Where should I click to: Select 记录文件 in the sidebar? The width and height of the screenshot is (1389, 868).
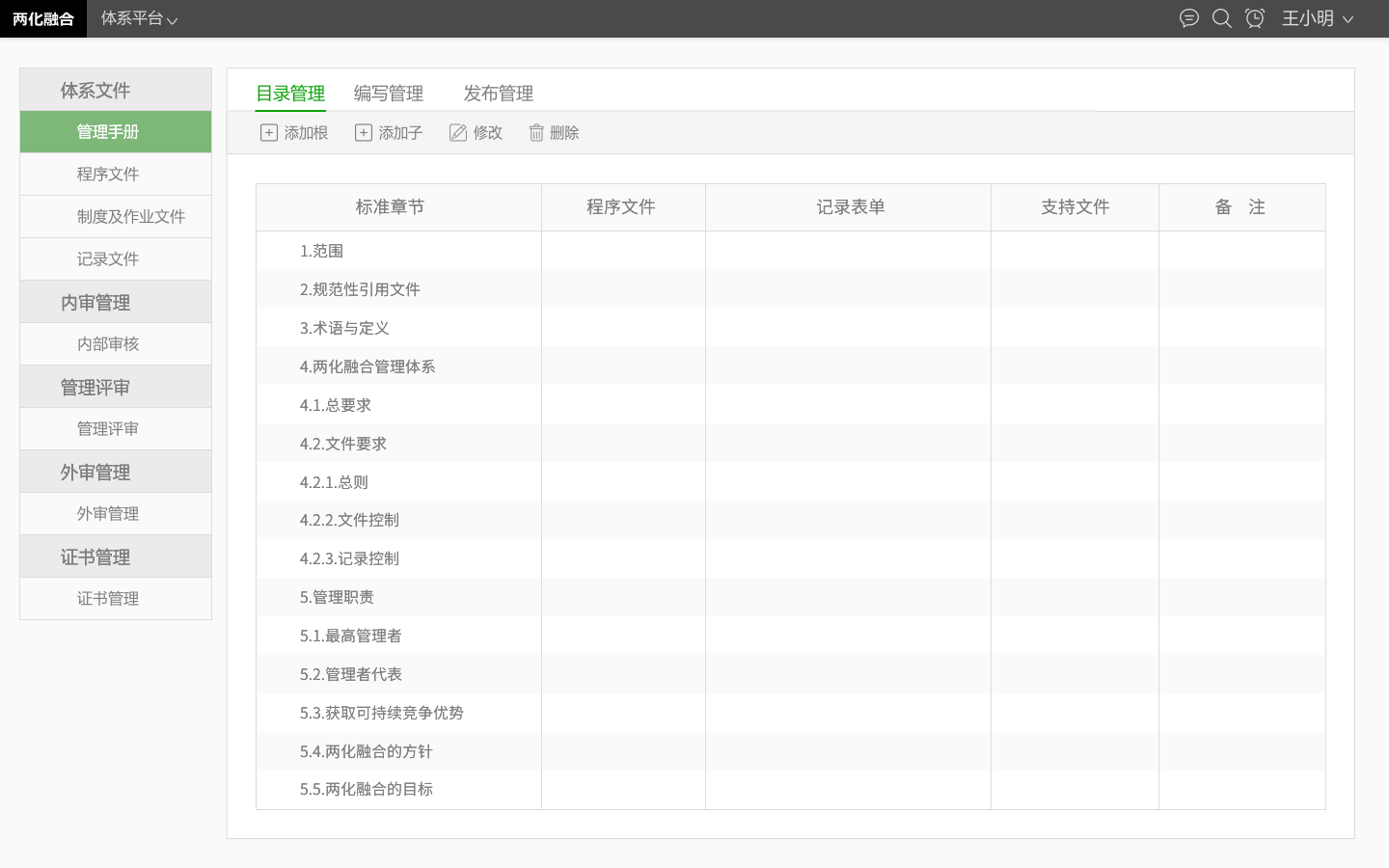(115, 258)
